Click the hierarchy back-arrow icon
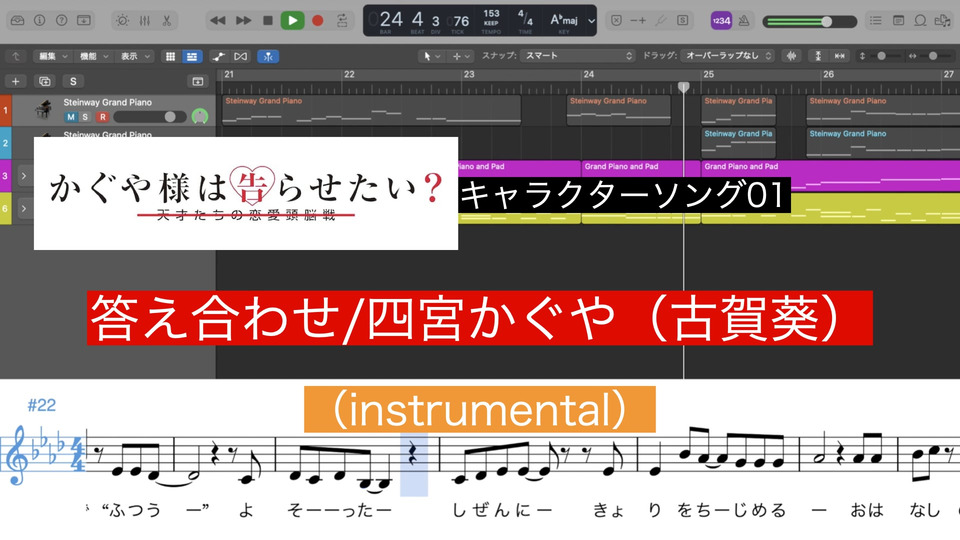 (x=16, y=56)
